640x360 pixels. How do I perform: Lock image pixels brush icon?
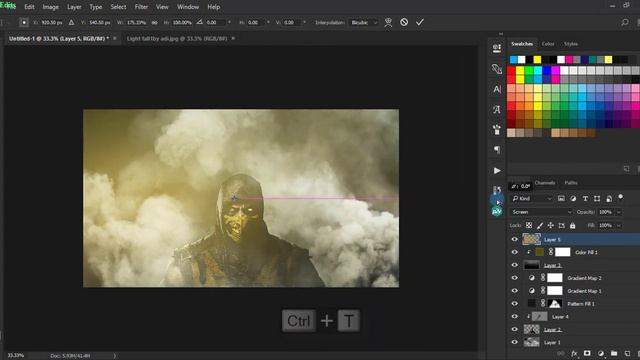tap(540, 225)
